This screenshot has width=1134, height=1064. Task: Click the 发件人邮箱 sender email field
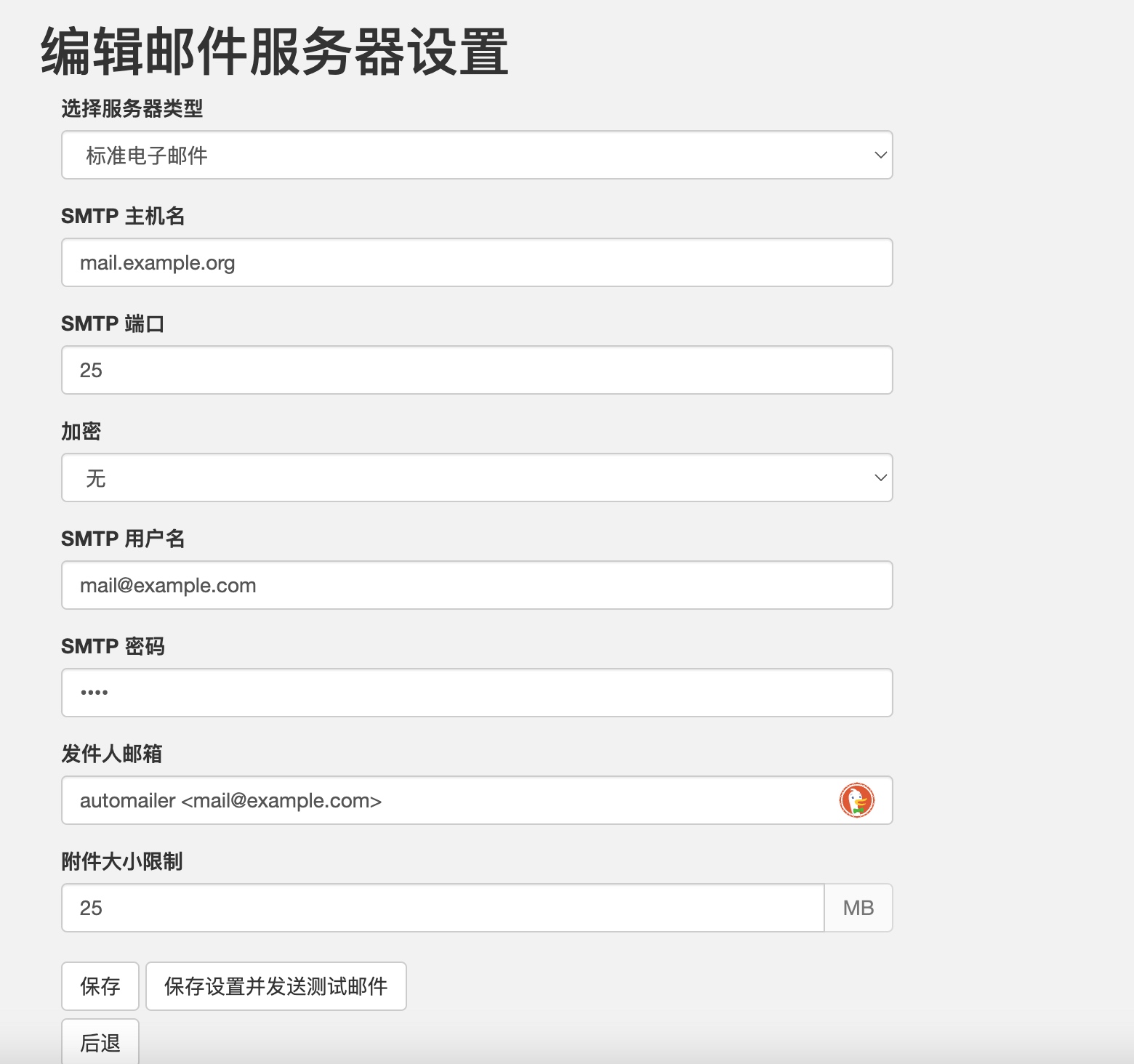(436, 800)
